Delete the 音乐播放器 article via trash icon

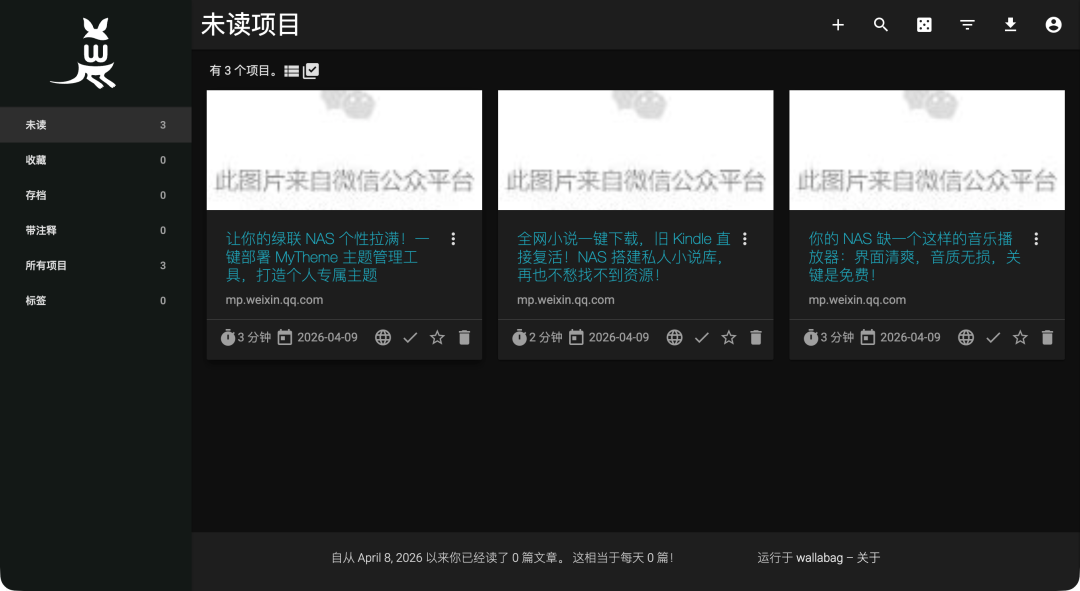click(x=1047, y=337)
